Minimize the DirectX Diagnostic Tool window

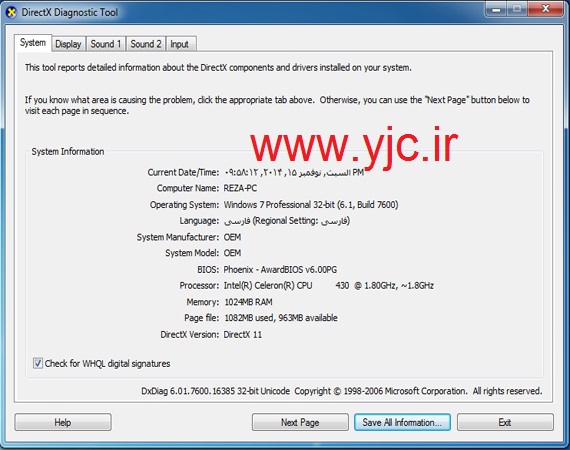tap(496, 9)
